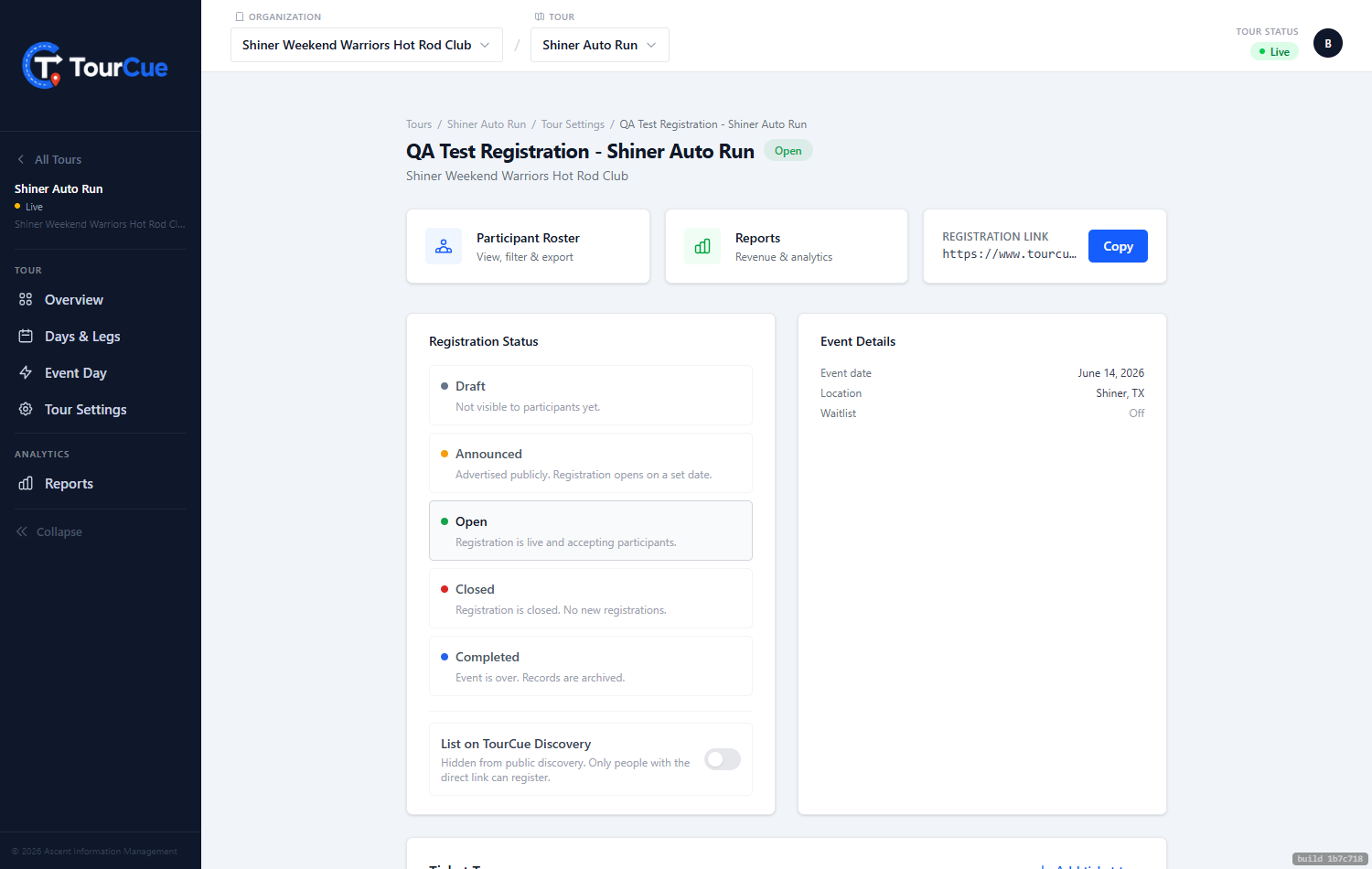Click the All Tours back arrow icon

click(x=21, y=159)
